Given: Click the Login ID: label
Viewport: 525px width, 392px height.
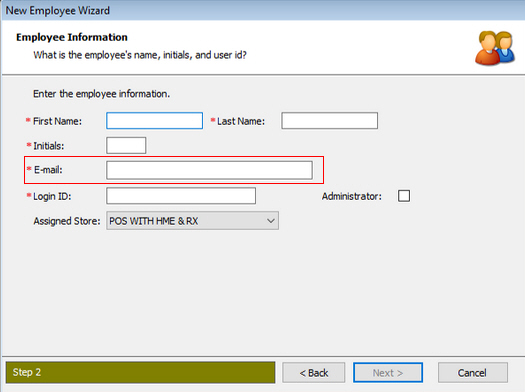Looking at the screenshot, I should [52, 196].
